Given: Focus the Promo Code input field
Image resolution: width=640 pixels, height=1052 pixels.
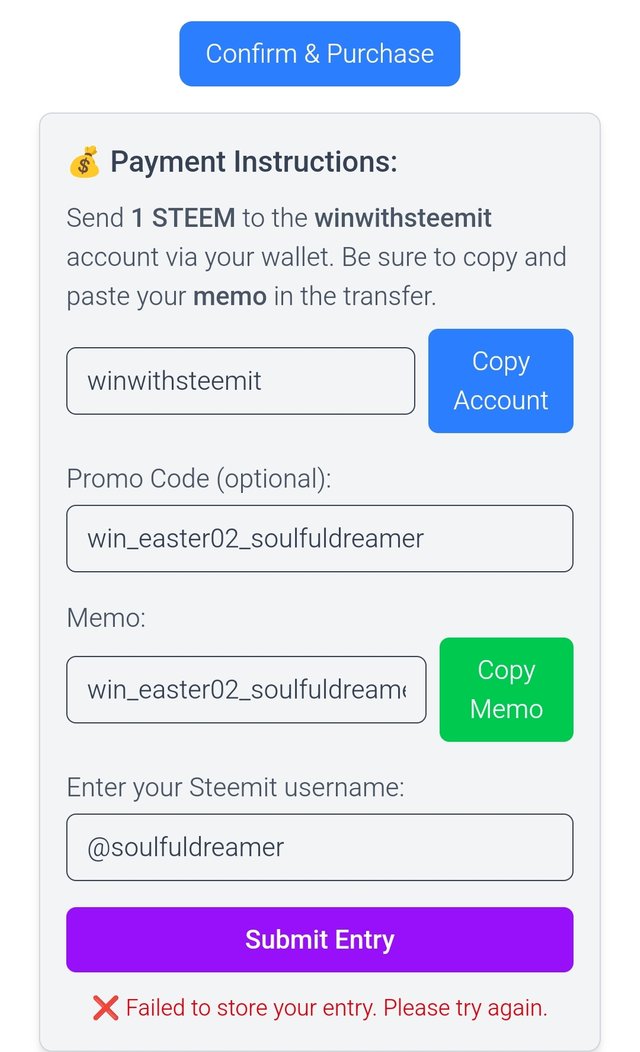Looking at the screenshot, I should pyautogui.click(x=320, y=539).
